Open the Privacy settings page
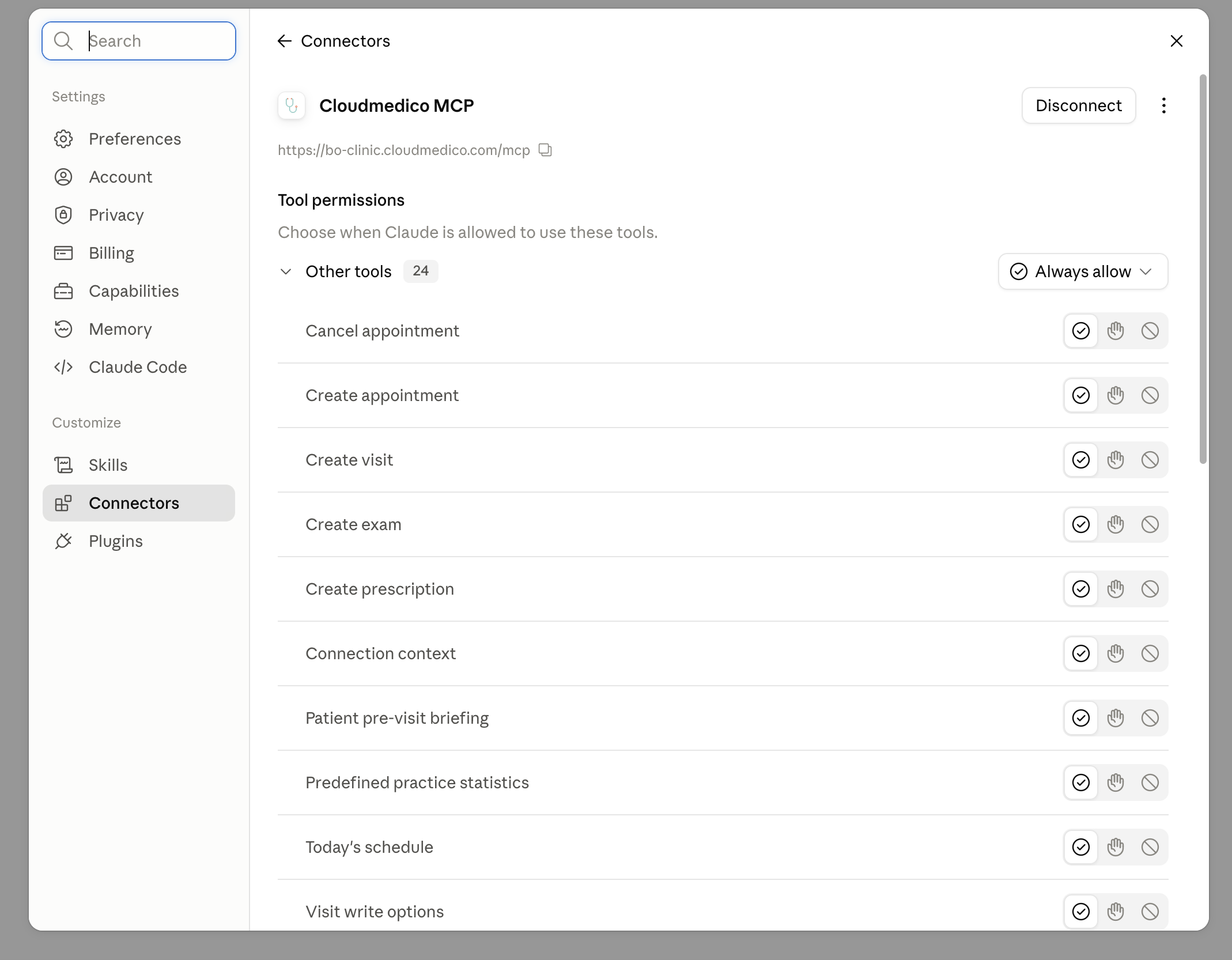The image size is (1232, 960). (139, 215)
